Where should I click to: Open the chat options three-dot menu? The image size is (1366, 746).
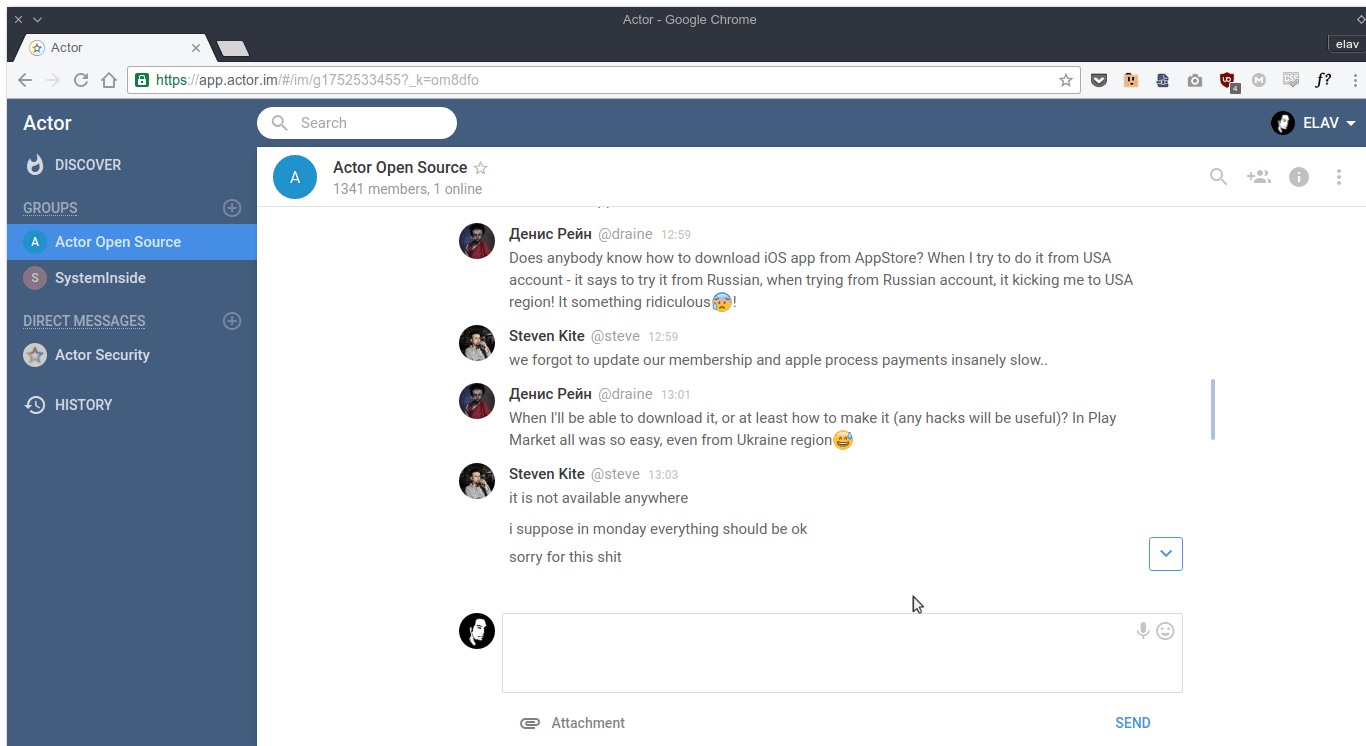point(1339,176)
